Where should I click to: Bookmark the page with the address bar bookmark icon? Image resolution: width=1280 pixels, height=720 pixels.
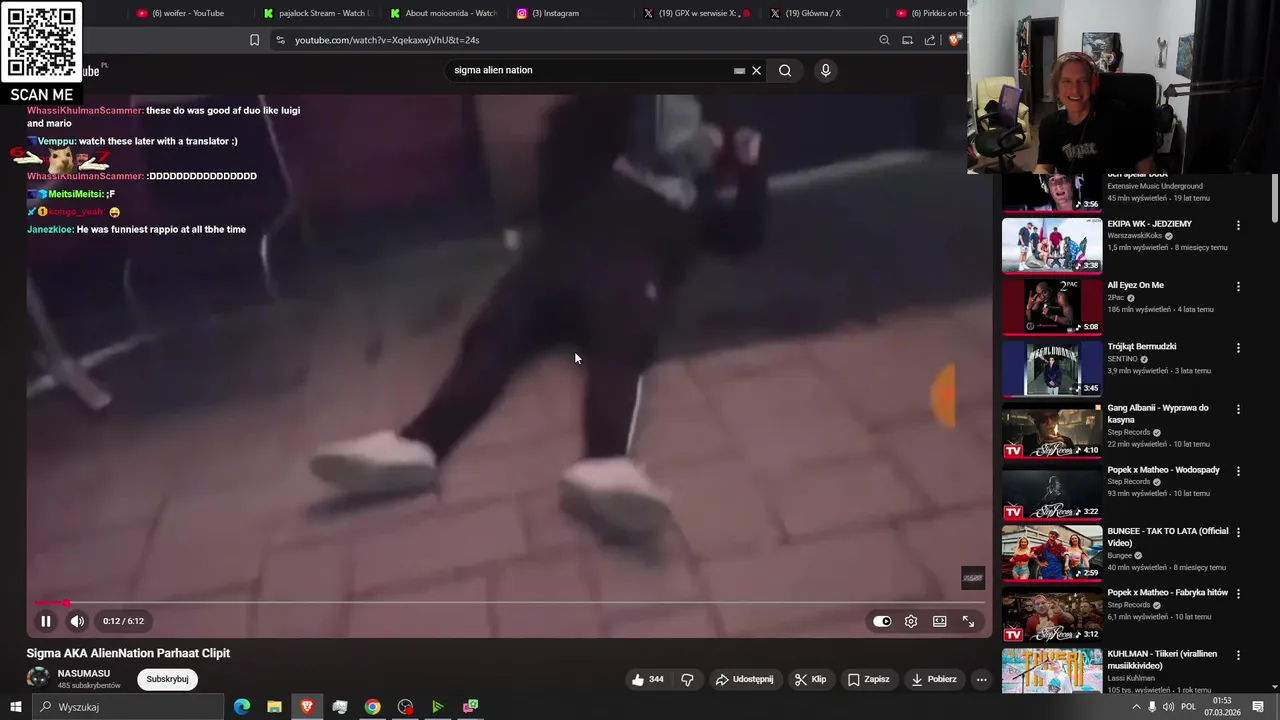254,40
